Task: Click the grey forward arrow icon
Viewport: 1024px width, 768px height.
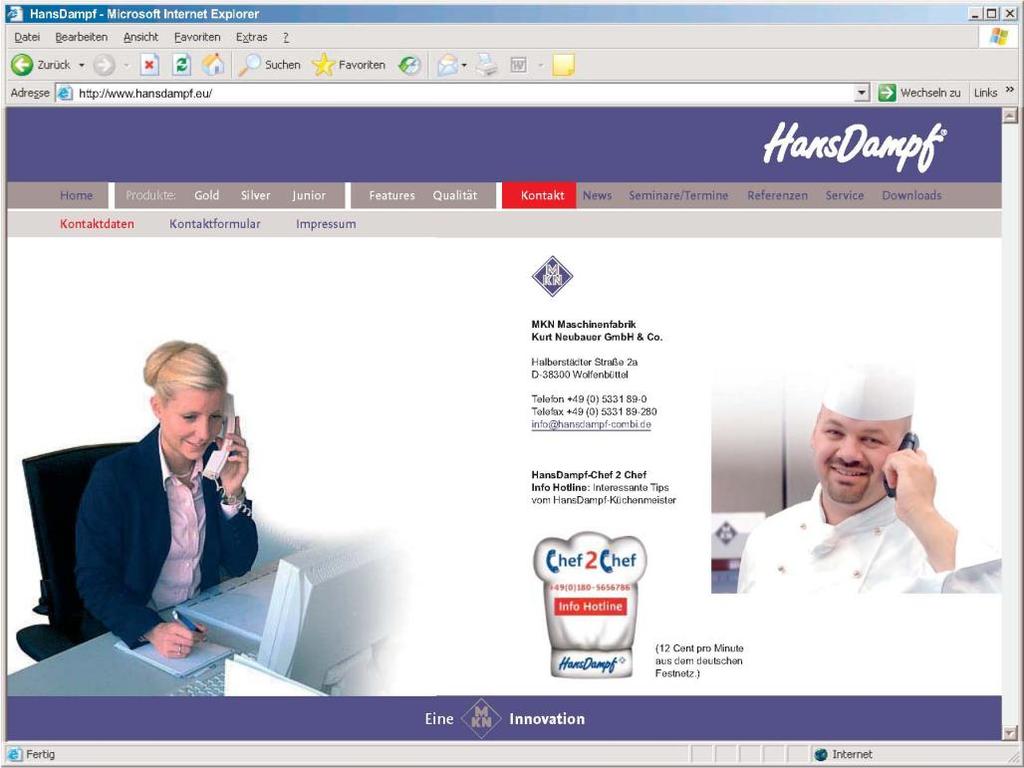Action: (104, 65)
